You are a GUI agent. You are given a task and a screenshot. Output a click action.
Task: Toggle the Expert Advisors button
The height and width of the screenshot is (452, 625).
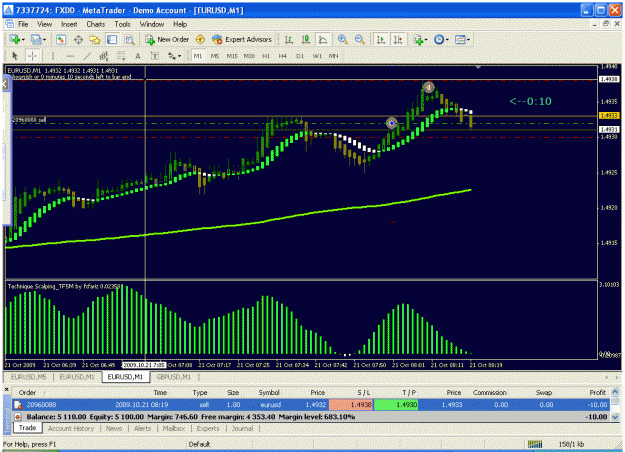point(242,39)
